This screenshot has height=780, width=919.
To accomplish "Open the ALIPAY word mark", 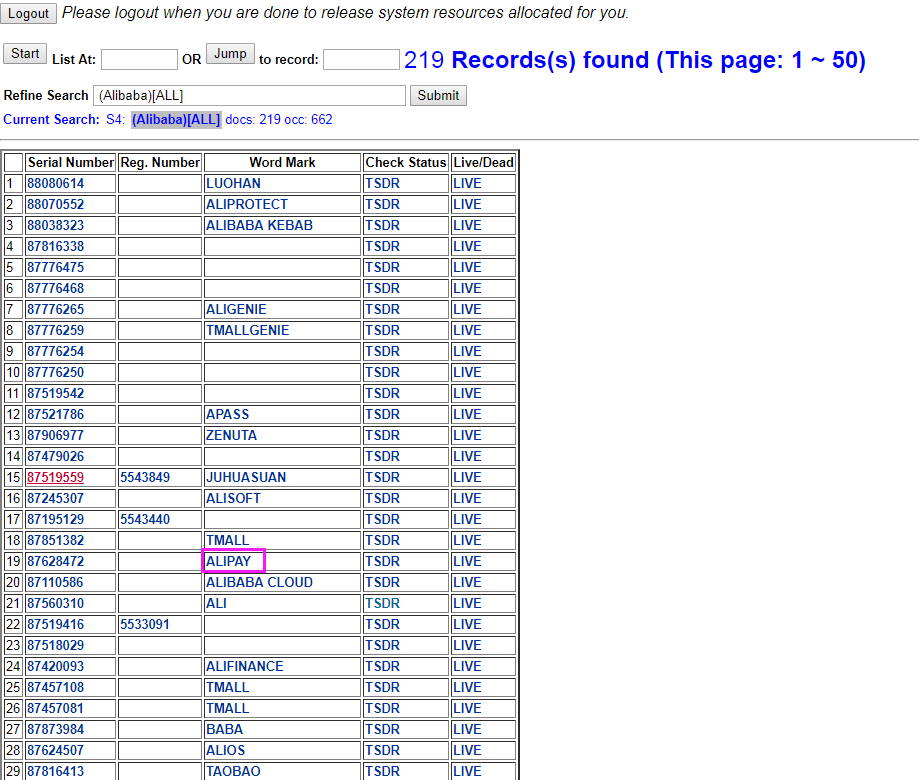I will 229,561.
